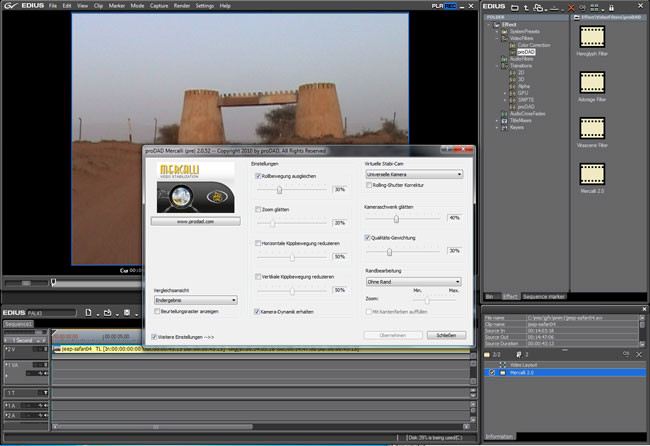Select the jeep-safari04 clip on timeline
The image size is (650, 446).
coord(261,349)
